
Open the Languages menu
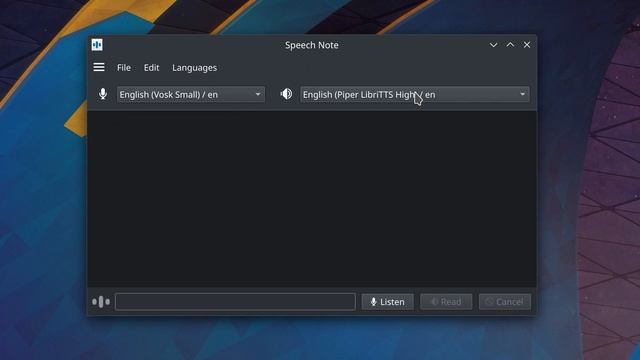coord(194,68)
